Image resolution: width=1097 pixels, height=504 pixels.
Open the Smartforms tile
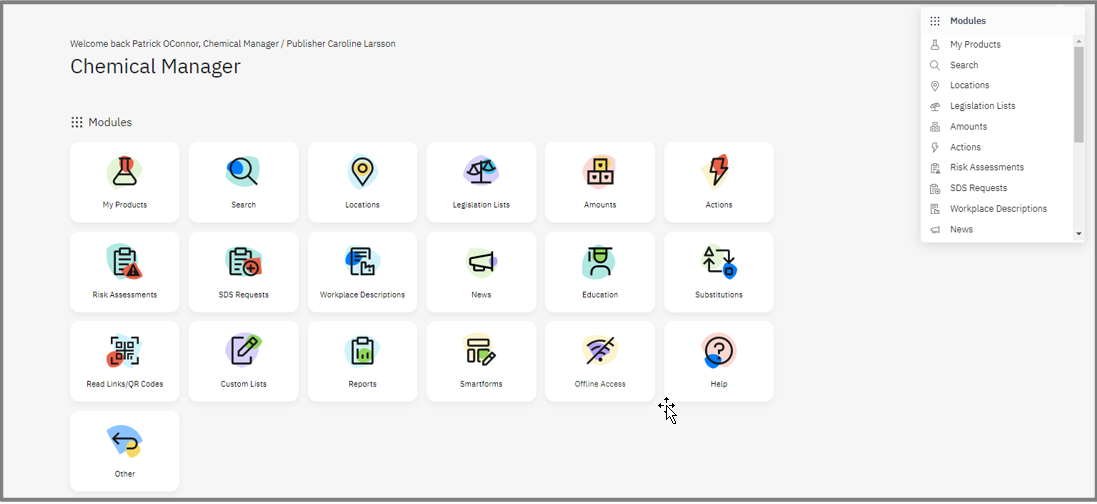481,360
